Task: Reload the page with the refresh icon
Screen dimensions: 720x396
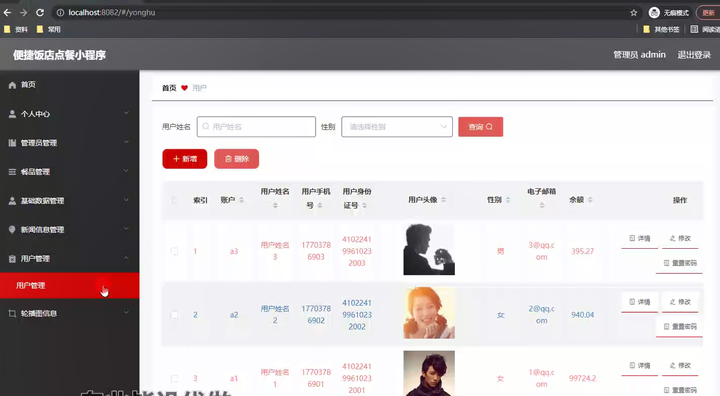Action: 40,13
